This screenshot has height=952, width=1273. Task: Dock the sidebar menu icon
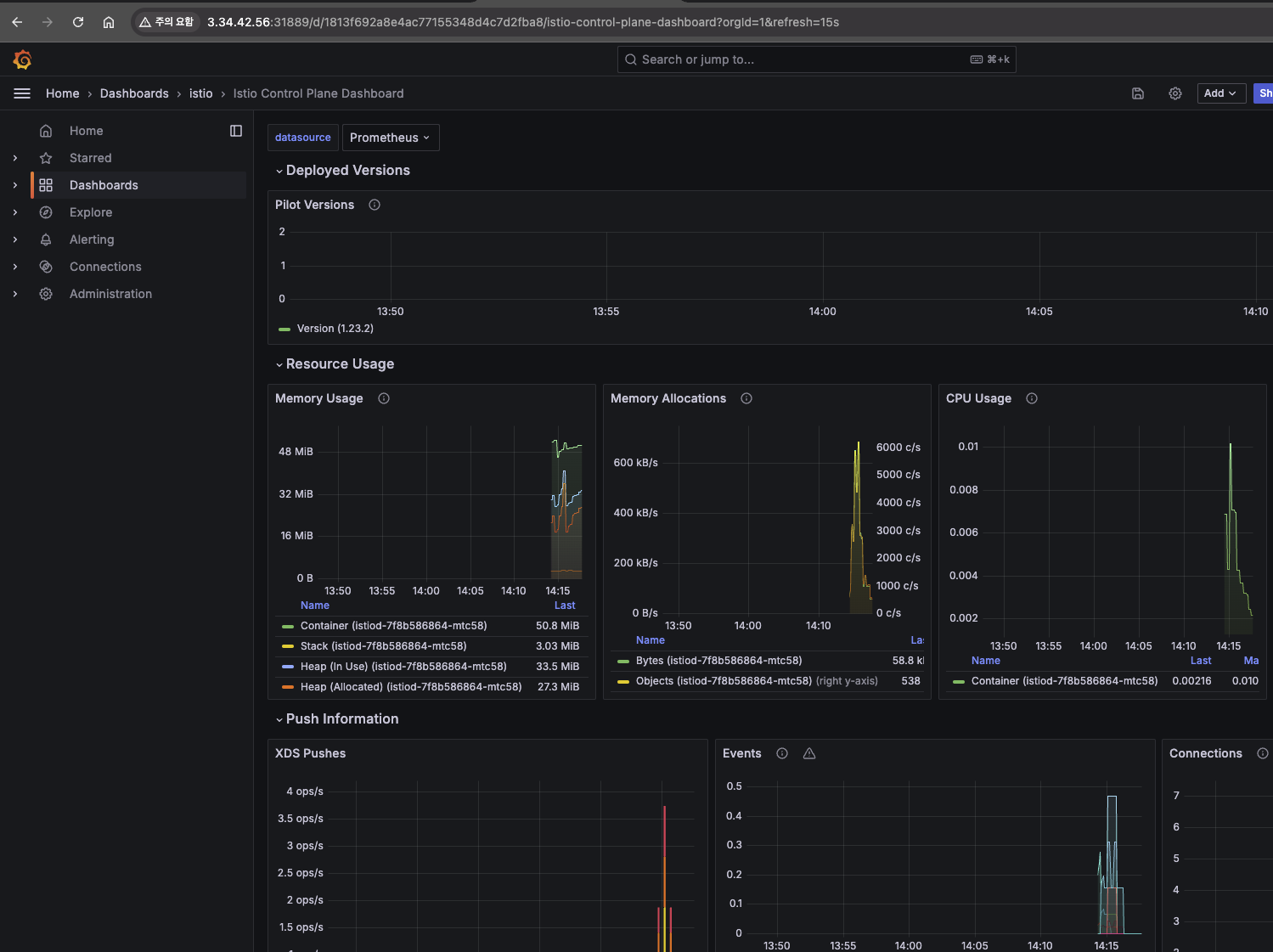(236, 131)
